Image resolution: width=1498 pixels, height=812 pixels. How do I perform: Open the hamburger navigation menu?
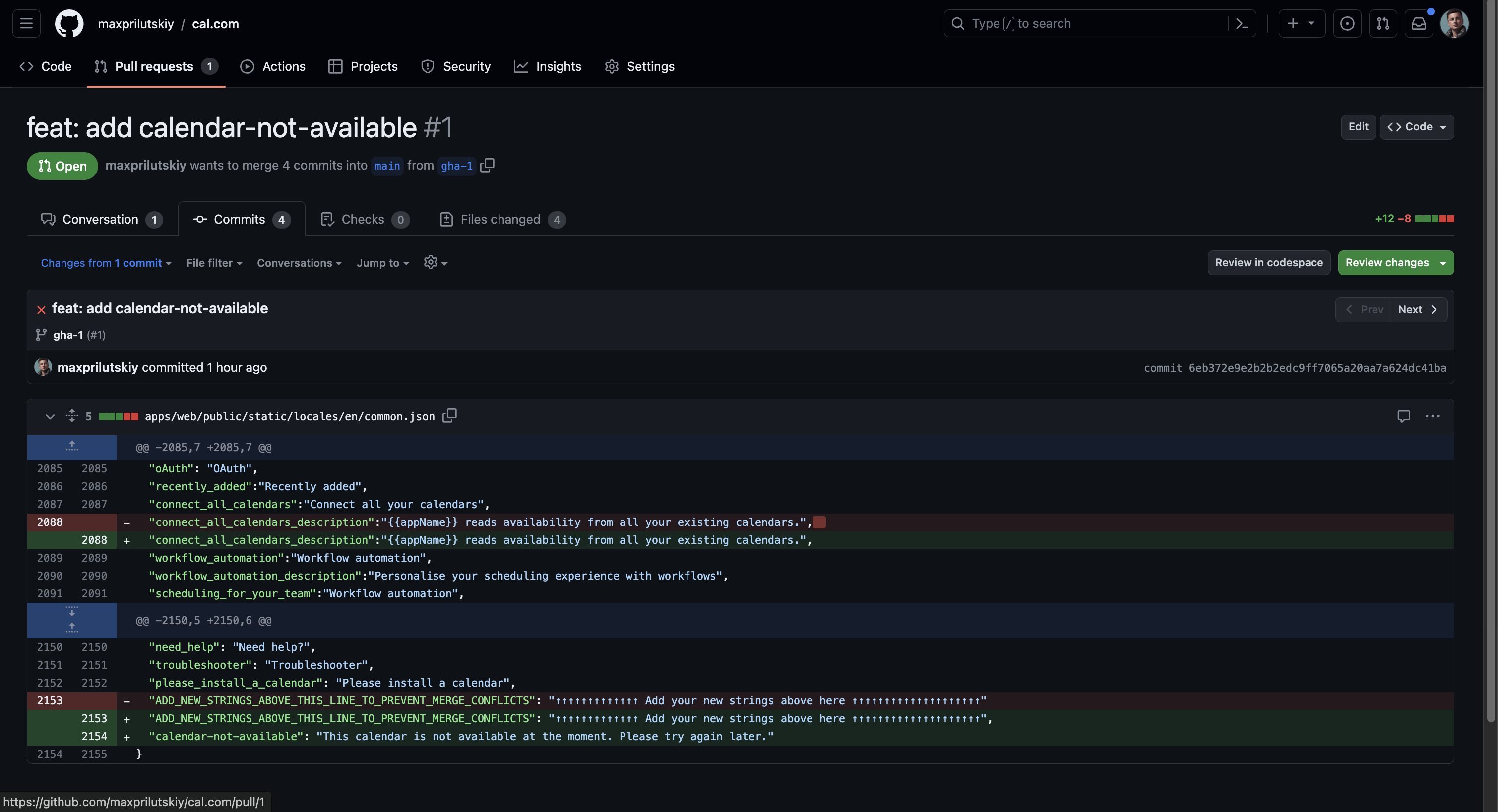click(26, 23)
